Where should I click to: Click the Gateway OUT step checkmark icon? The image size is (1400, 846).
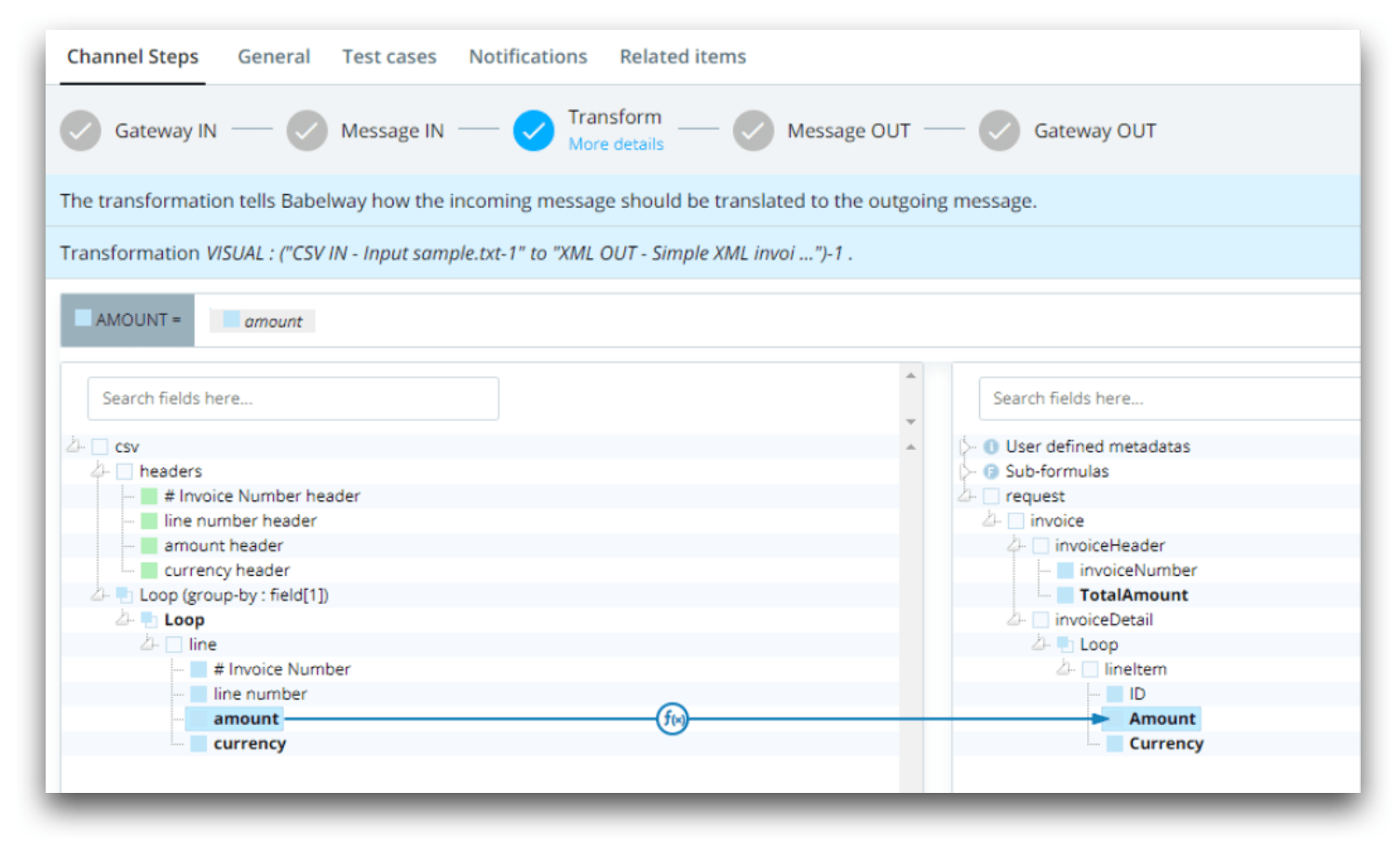[x=999, y=131]
